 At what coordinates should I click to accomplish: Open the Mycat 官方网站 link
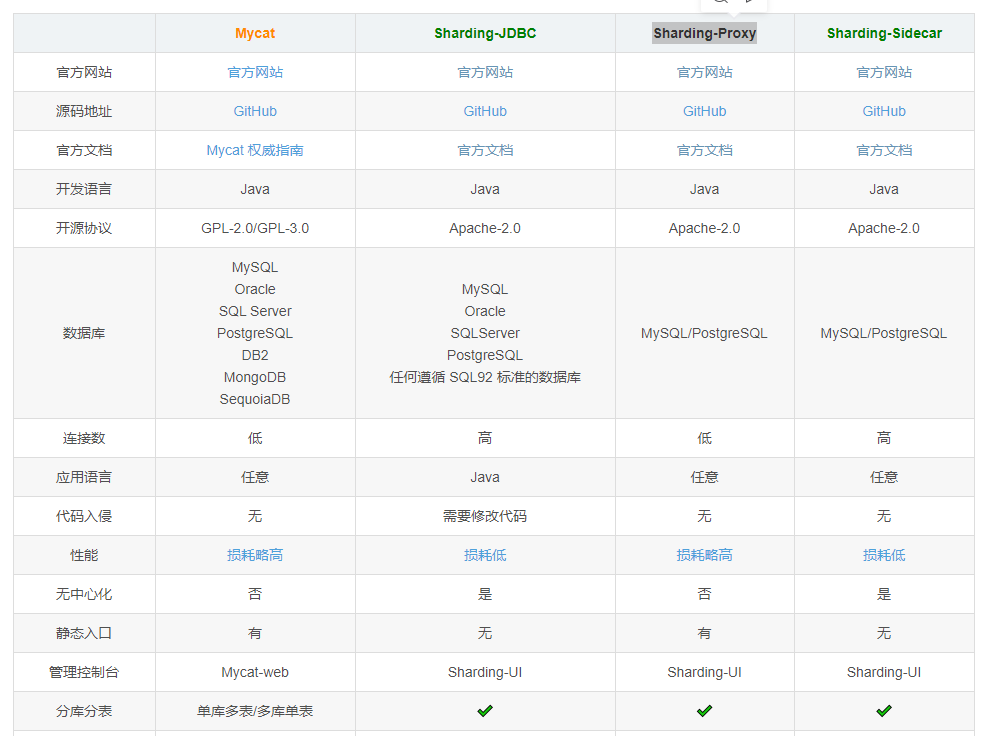(255, 72)
